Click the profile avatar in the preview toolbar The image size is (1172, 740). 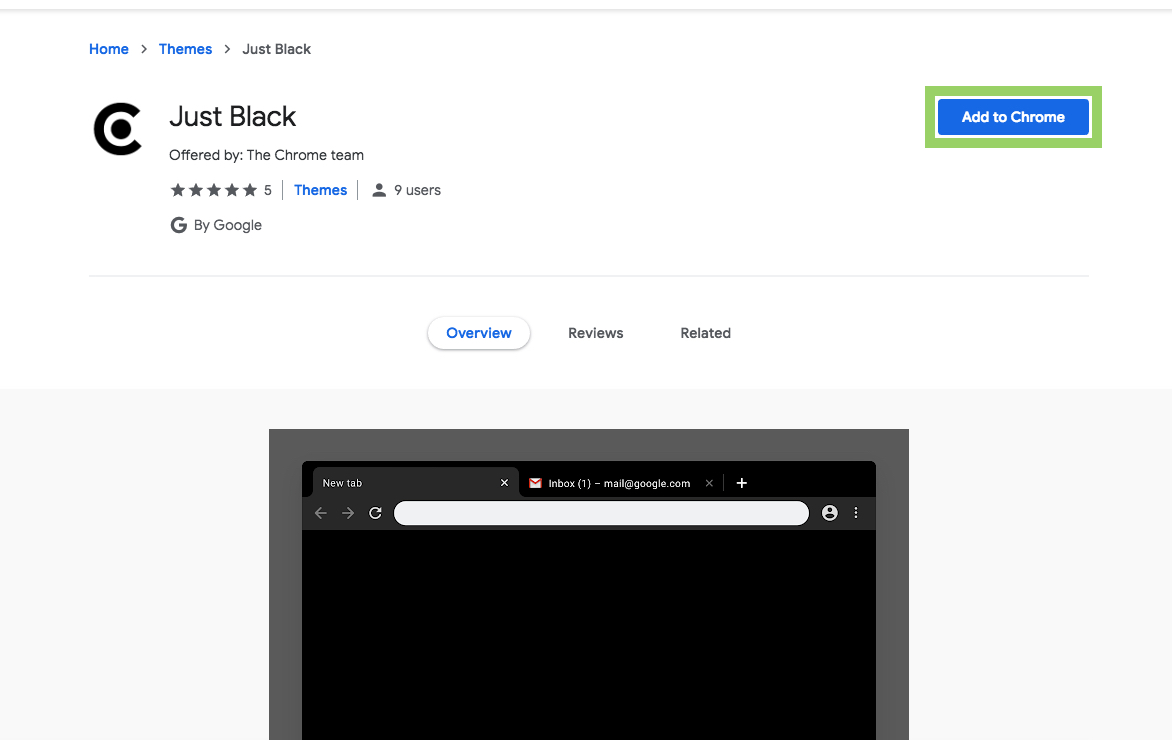coord(829,512)
